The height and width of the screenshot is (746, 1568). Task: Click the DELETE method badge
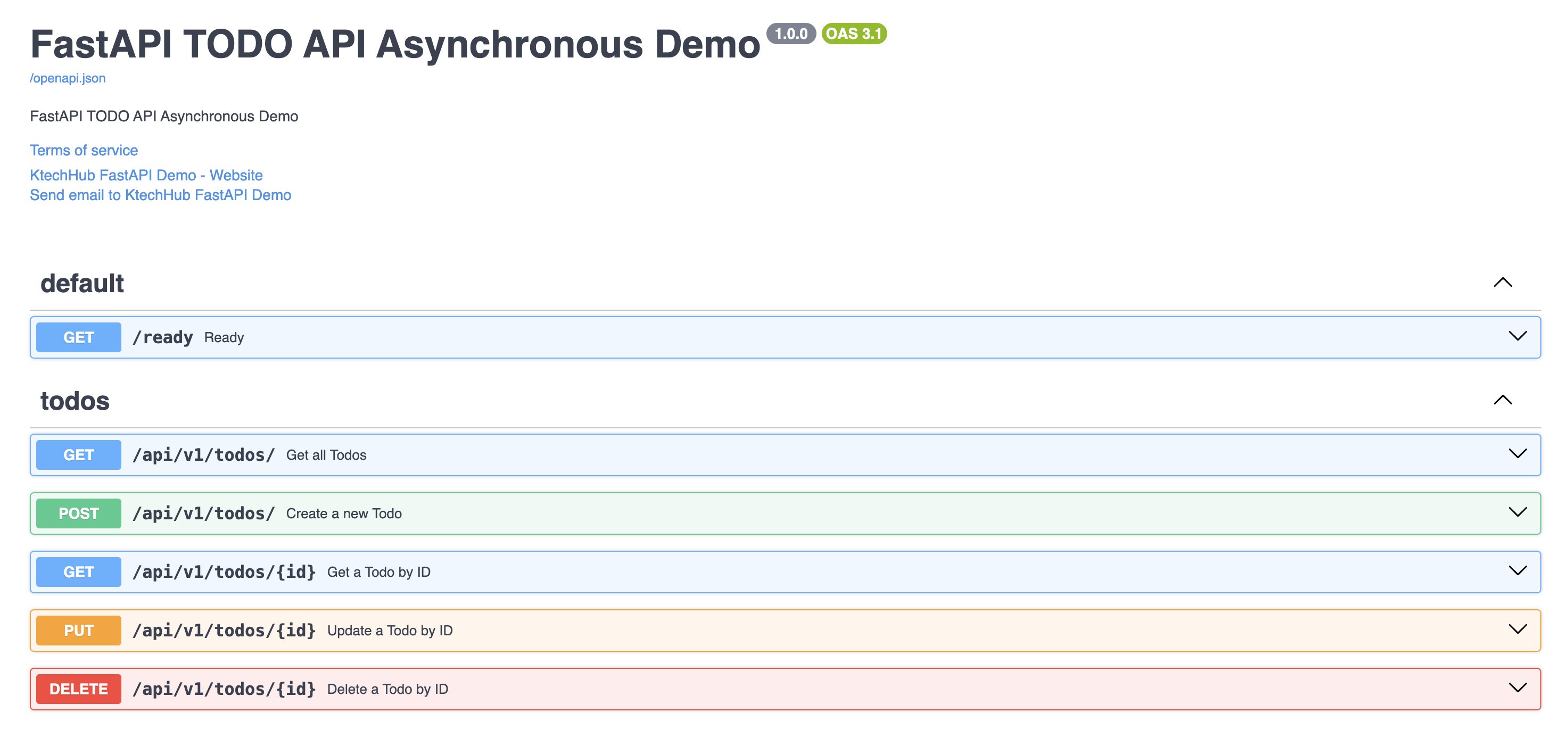click(79, 689)
